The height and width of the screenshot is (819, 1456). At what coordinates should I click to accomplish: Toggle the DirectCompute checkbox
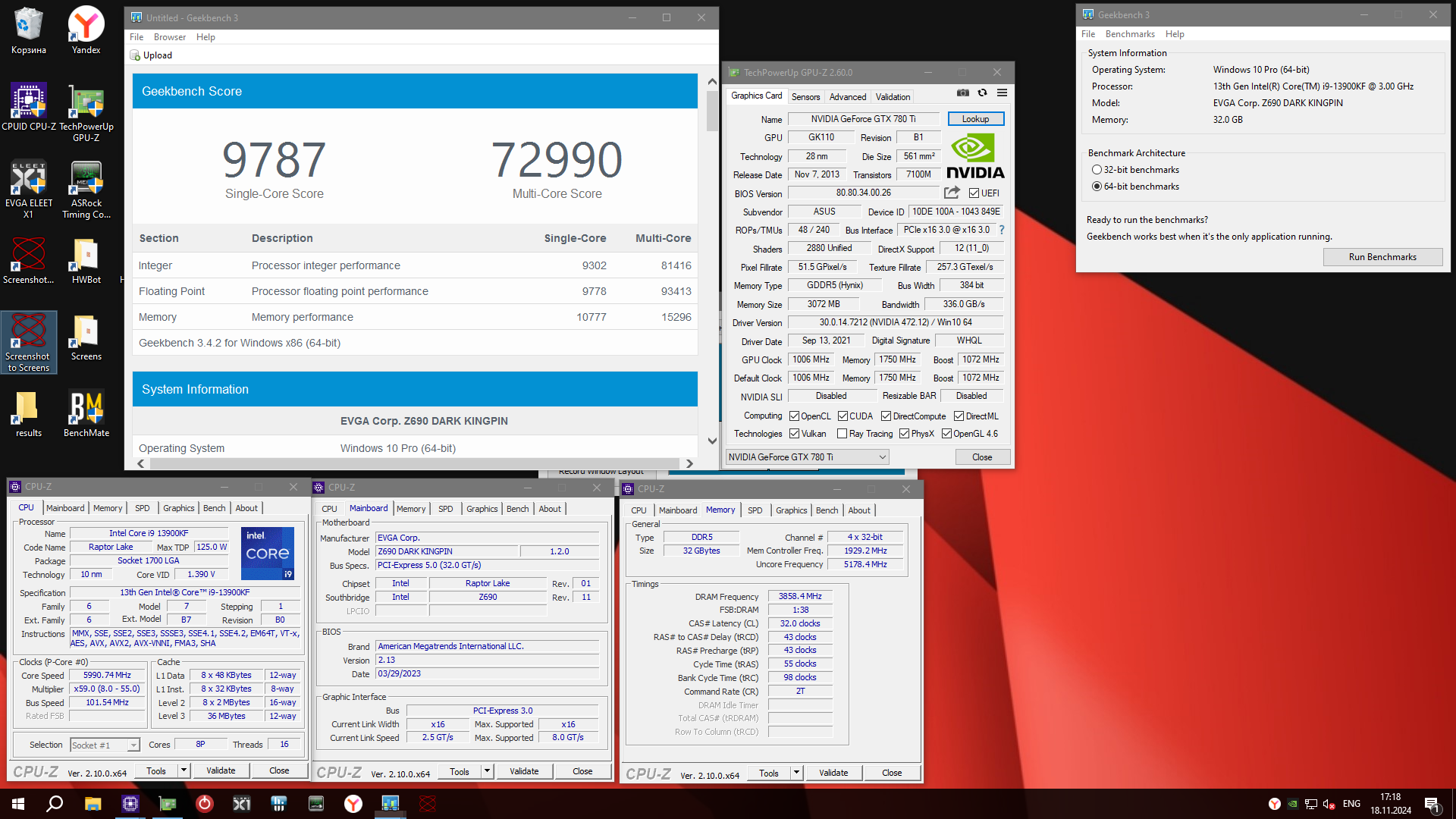coord(886,416)
